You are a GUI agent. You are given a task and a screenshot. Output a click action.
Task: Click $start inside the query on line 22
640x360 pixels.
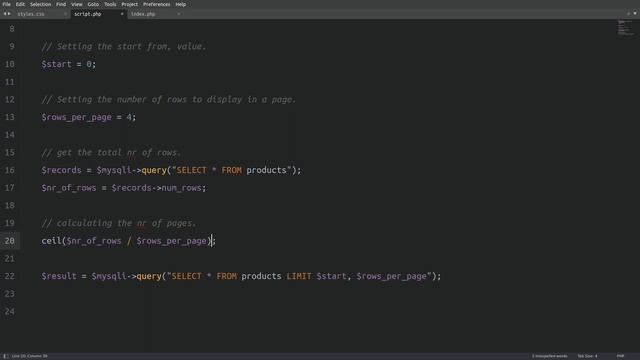tap(331, 276)
